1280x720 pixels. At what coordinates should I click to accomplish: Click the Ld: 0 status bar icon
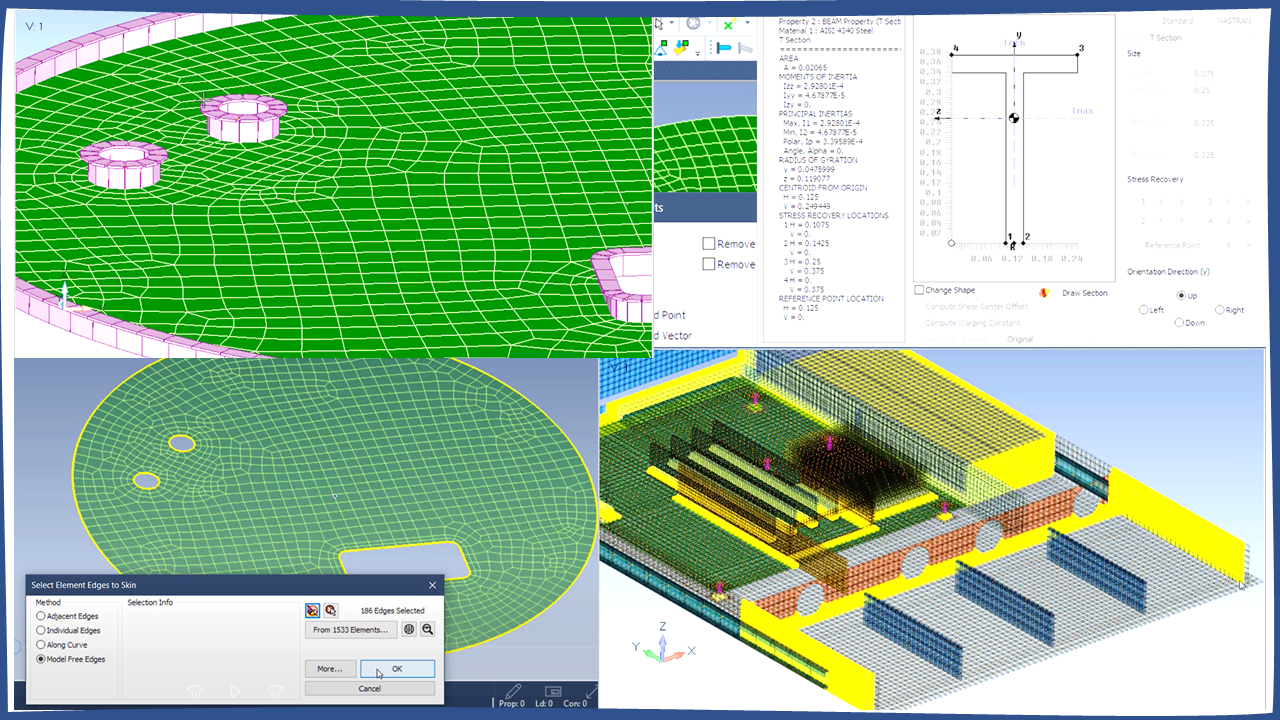click(x=552, y=692)
